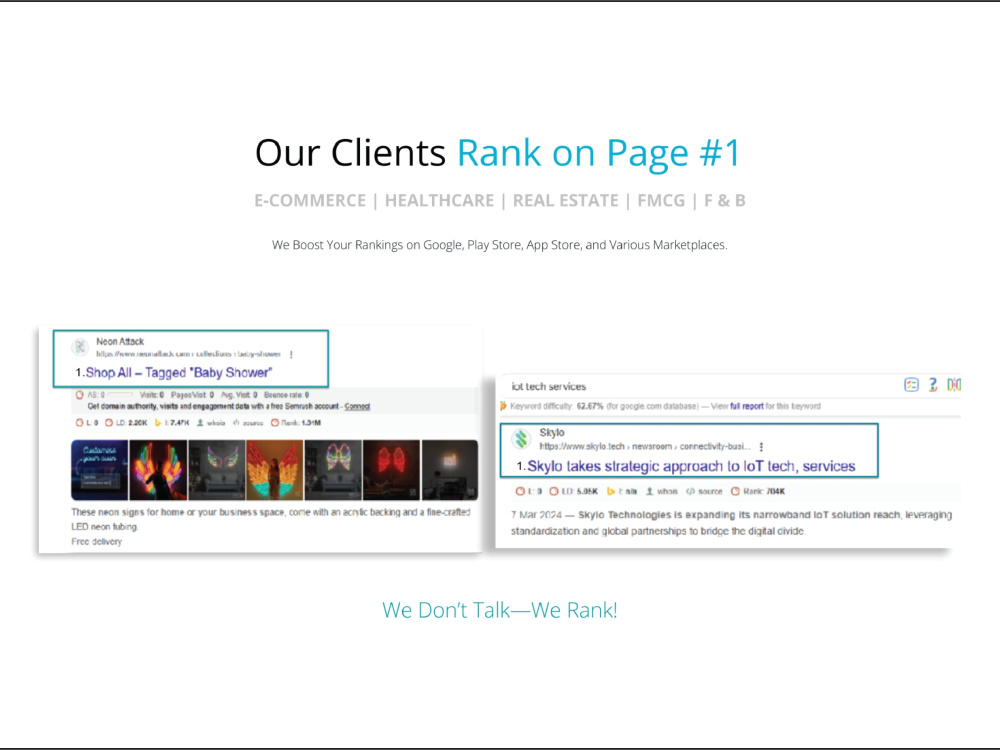The height and width of the screenshot is (750, 1000).
Task: Click the "HEALTHCARE" category text
Action: (x=439, y=201)
